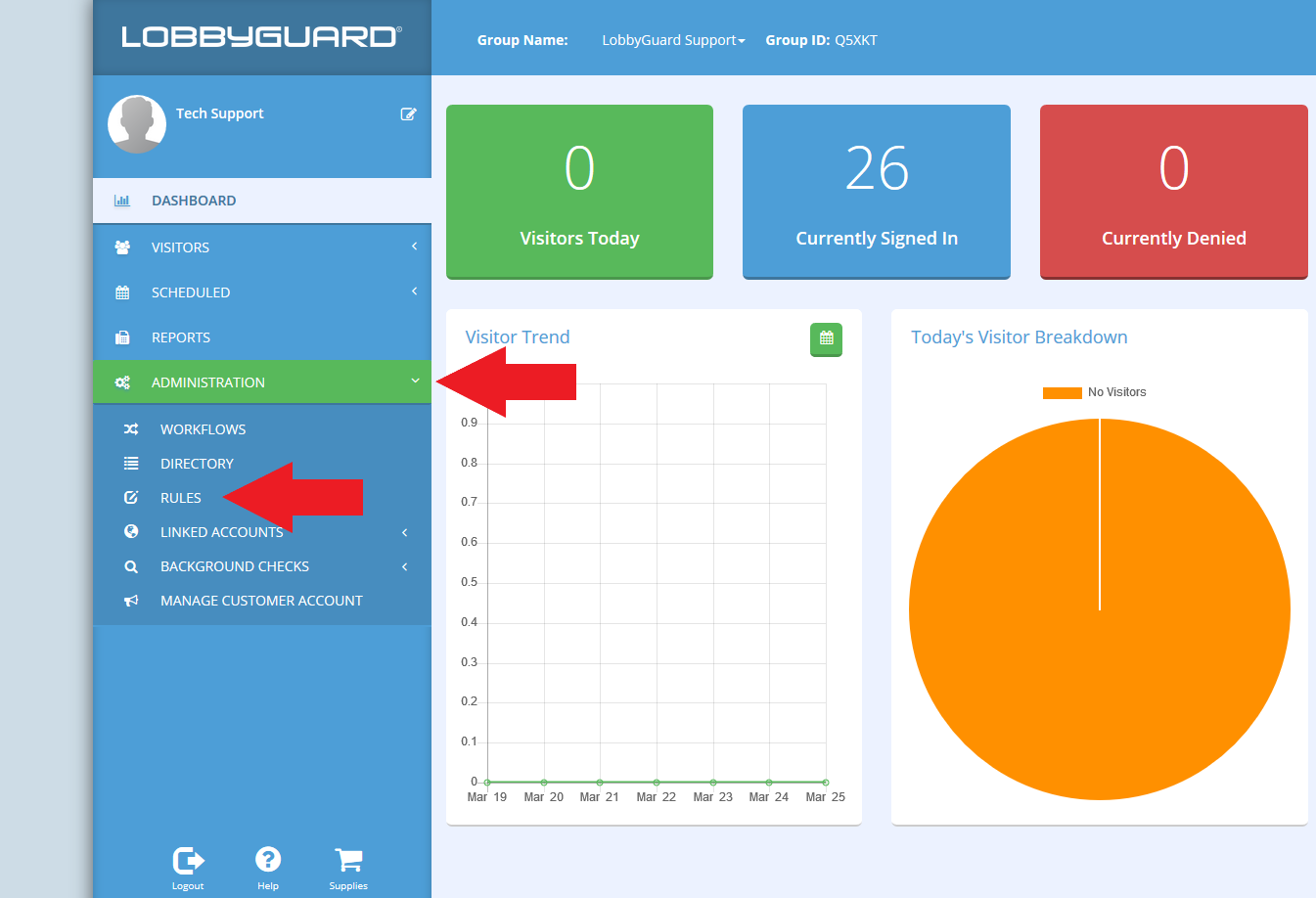Click the Background Checks magnifier icon

[131, 566]
